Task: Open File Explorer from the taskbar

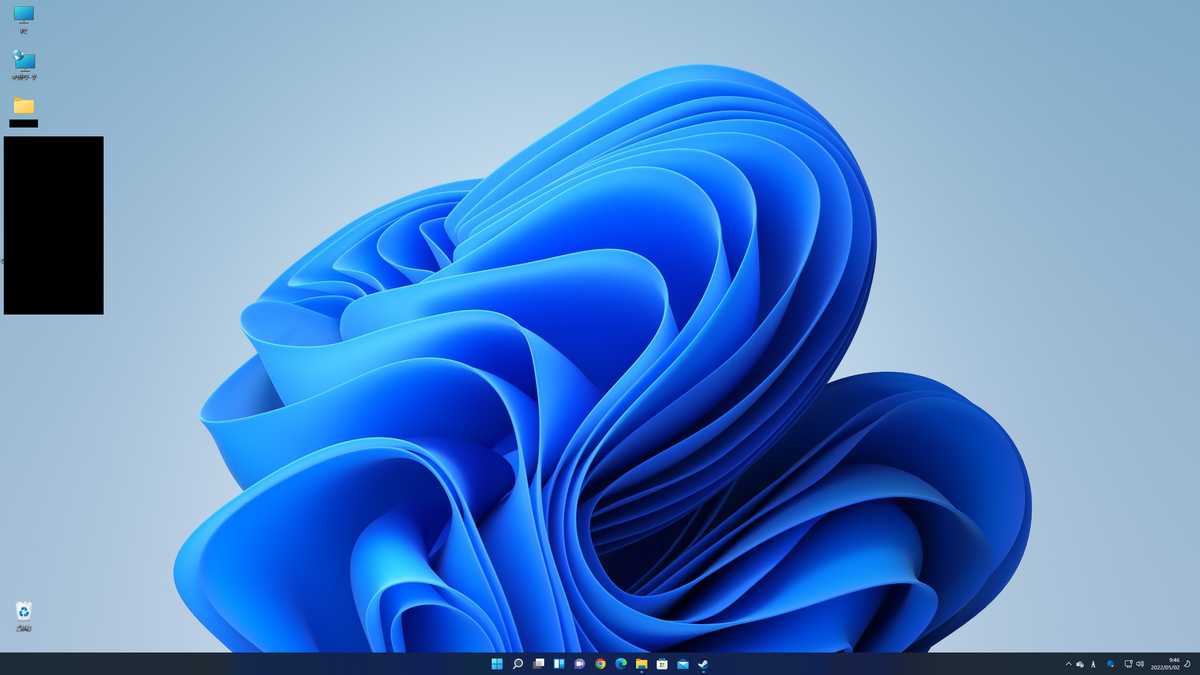Action: (x=641, y=664)
